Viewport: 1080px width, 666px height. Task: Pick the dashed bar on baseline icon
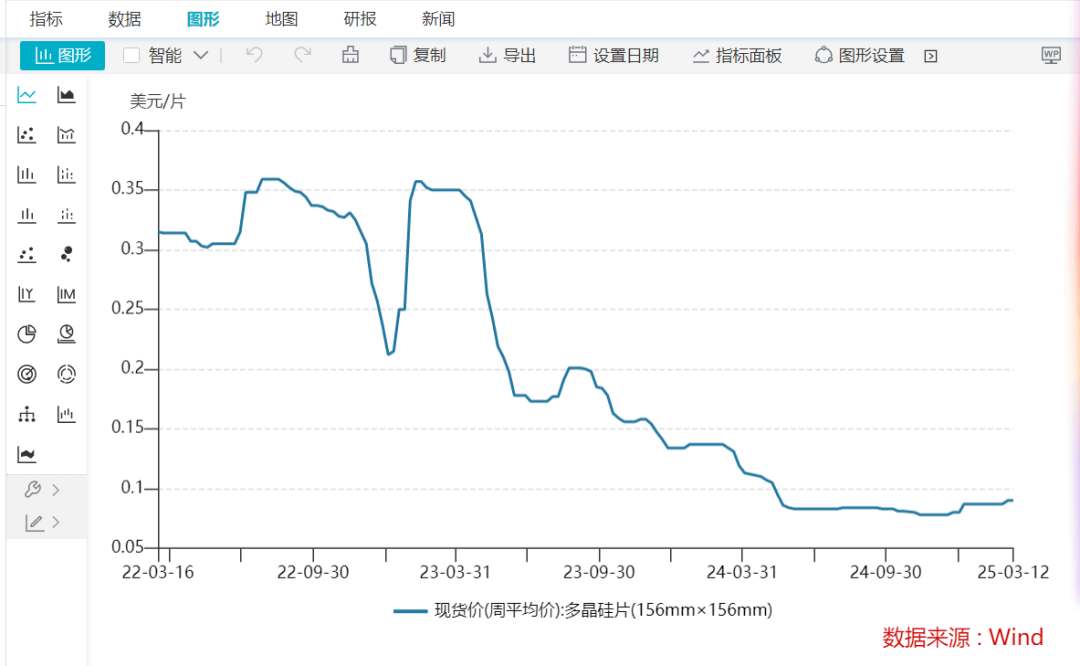pyautogui.click(x=66, y=215)
